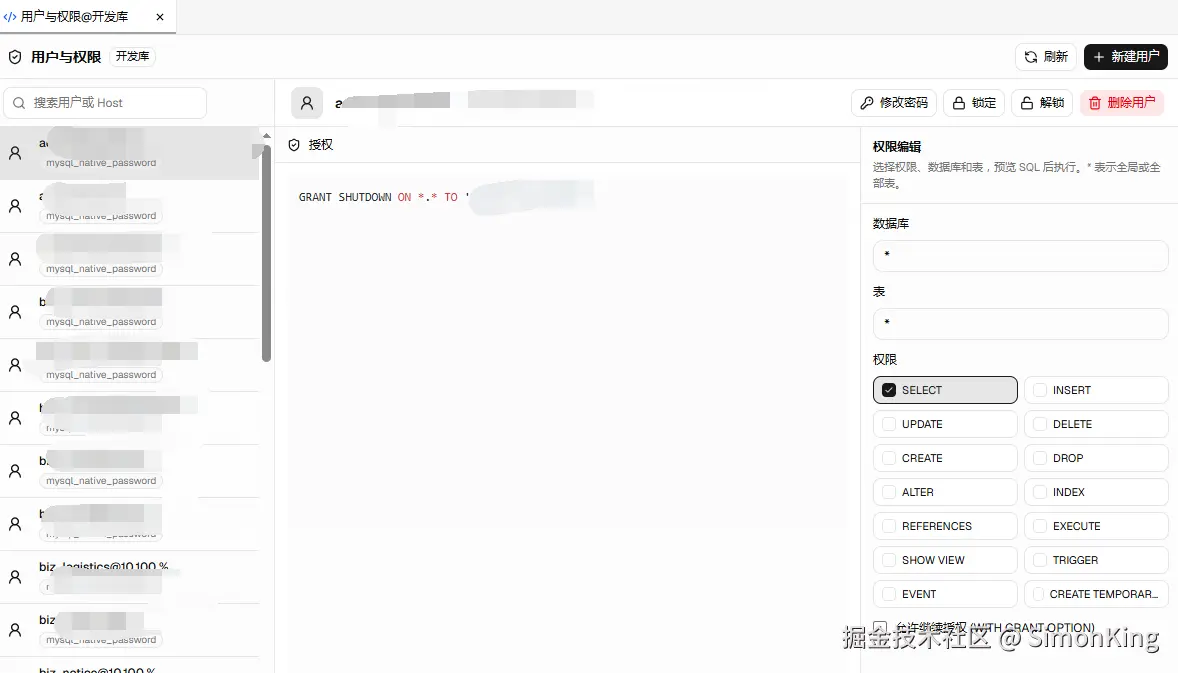Select the user starting with biz_logistics@10.100
The height and width of the screenshot is (673, 1178).
[129, 577]
